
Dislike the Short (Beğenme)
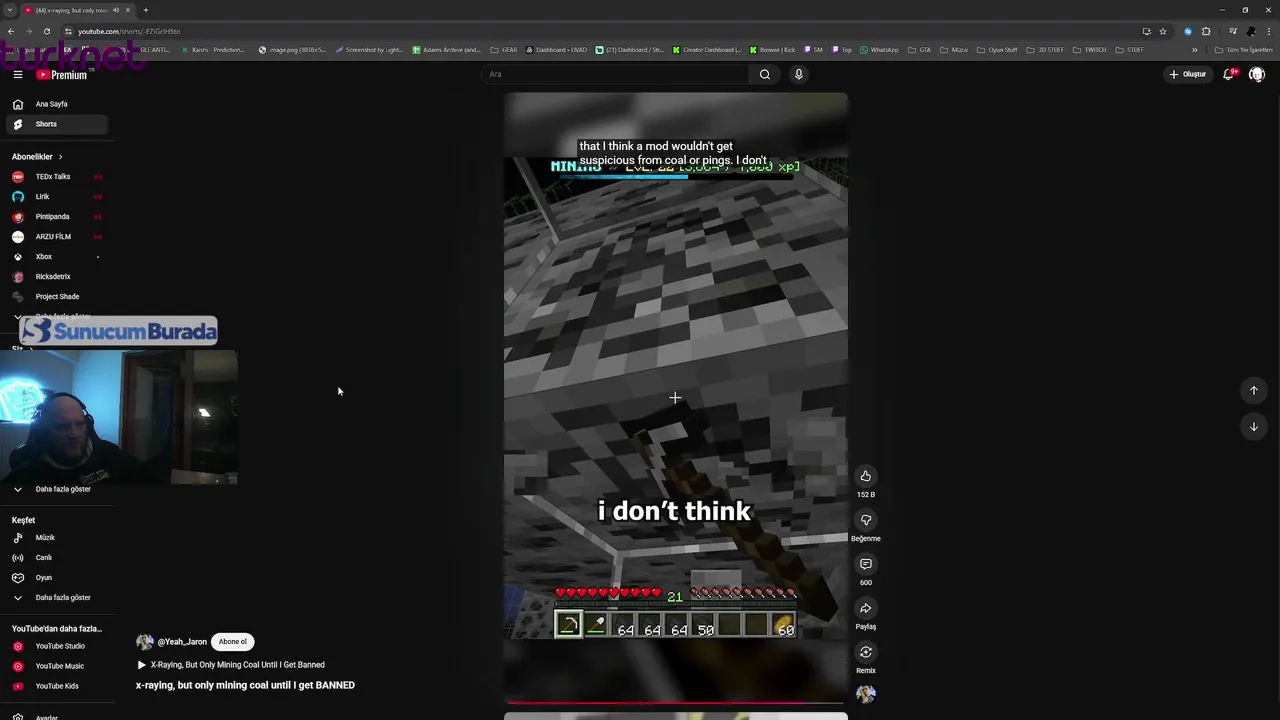coord(866,520)
